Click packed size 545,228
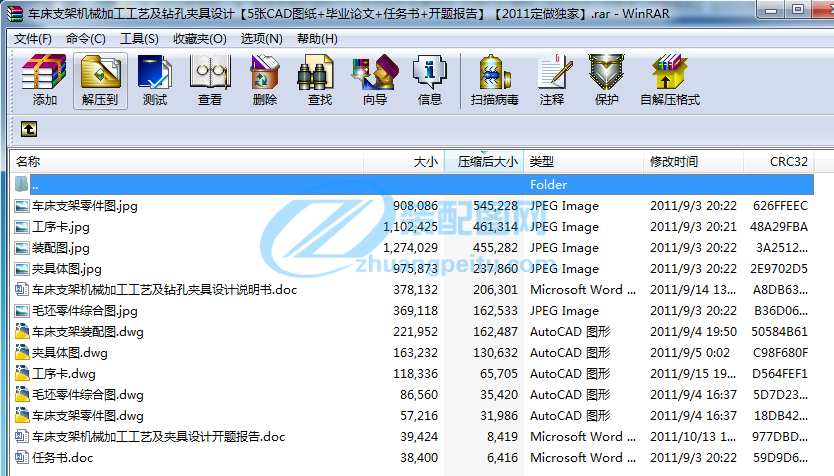Image resolution: width=834 pixels, height=476 pixels. click(495, 206)
